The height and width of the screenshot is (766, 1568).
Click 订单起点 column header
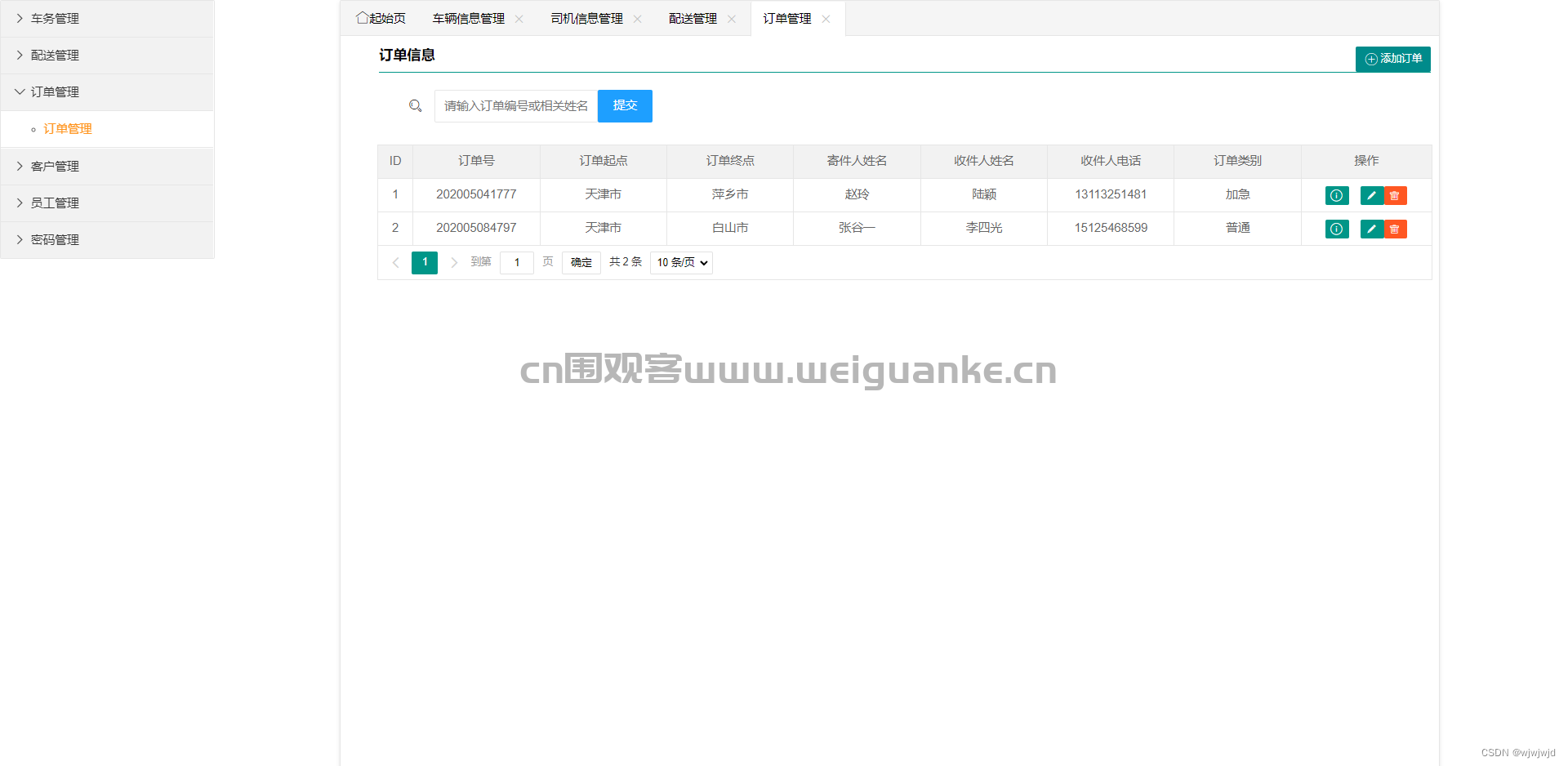604,161
